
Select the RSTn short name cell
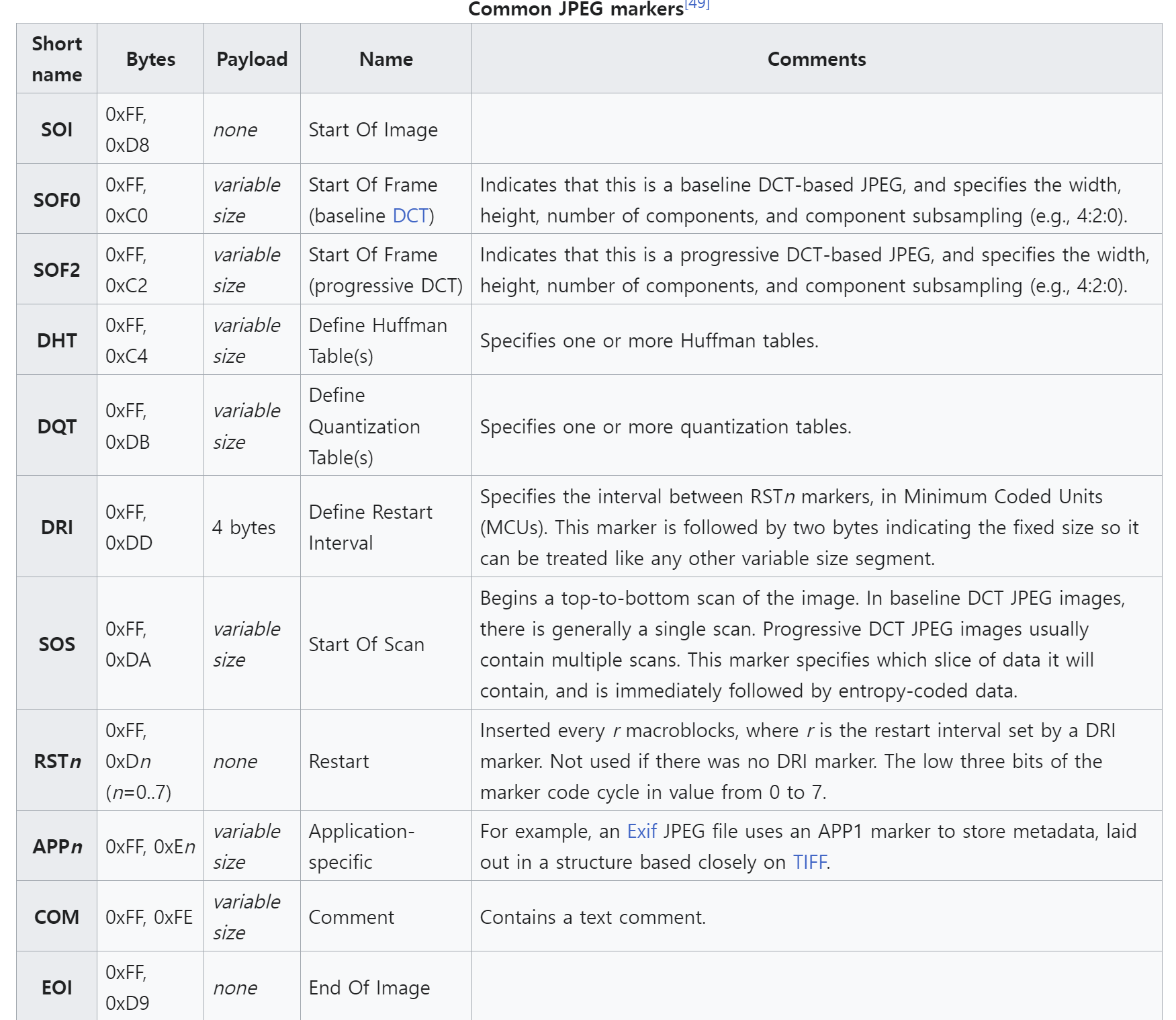(x=57, y=761)
